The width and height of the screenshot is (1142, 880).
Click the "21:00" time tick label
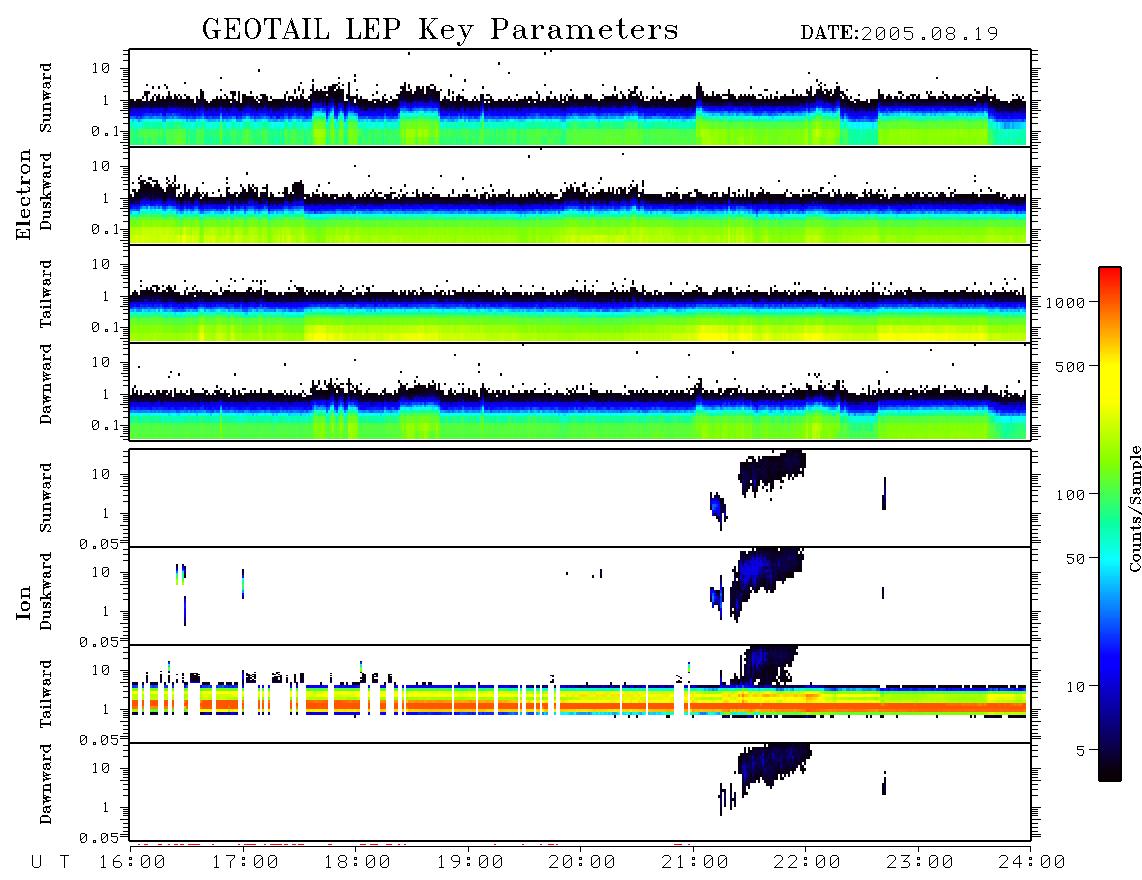(695, 862)
